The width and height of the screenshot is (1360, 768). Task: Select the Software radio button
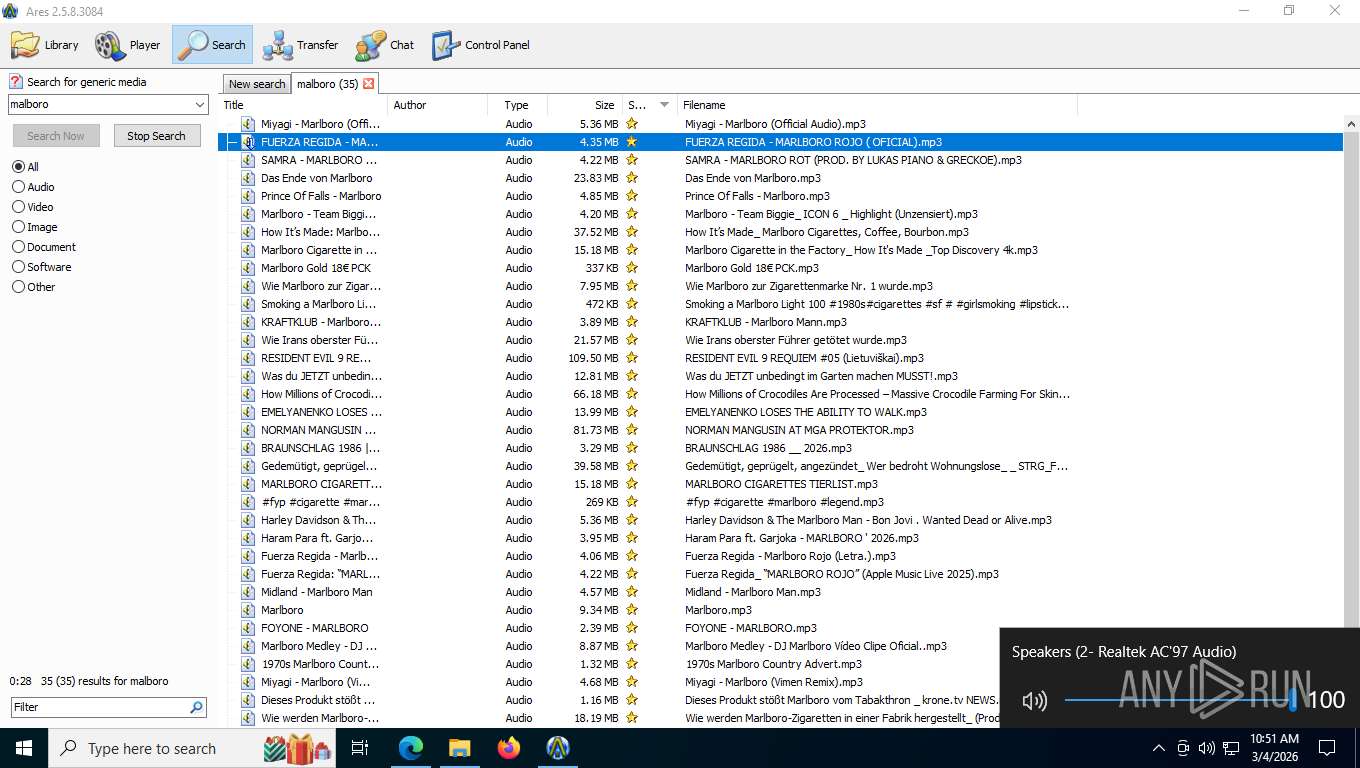pos(18,267)
